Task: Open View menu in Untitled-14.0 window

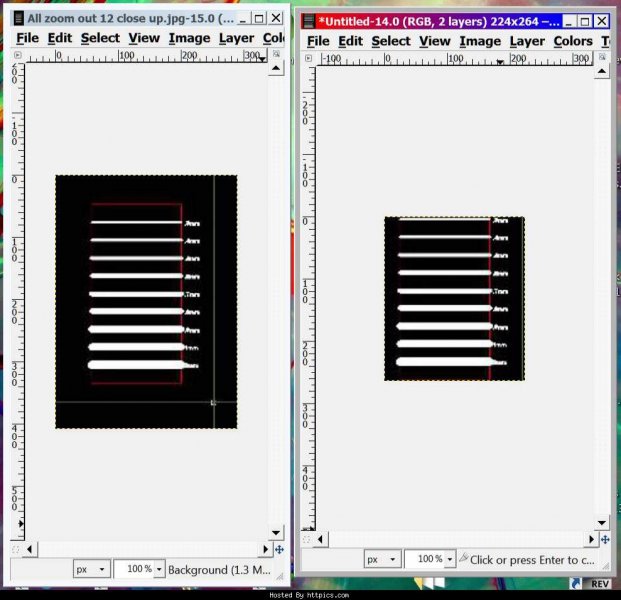Action: point(434,41)
